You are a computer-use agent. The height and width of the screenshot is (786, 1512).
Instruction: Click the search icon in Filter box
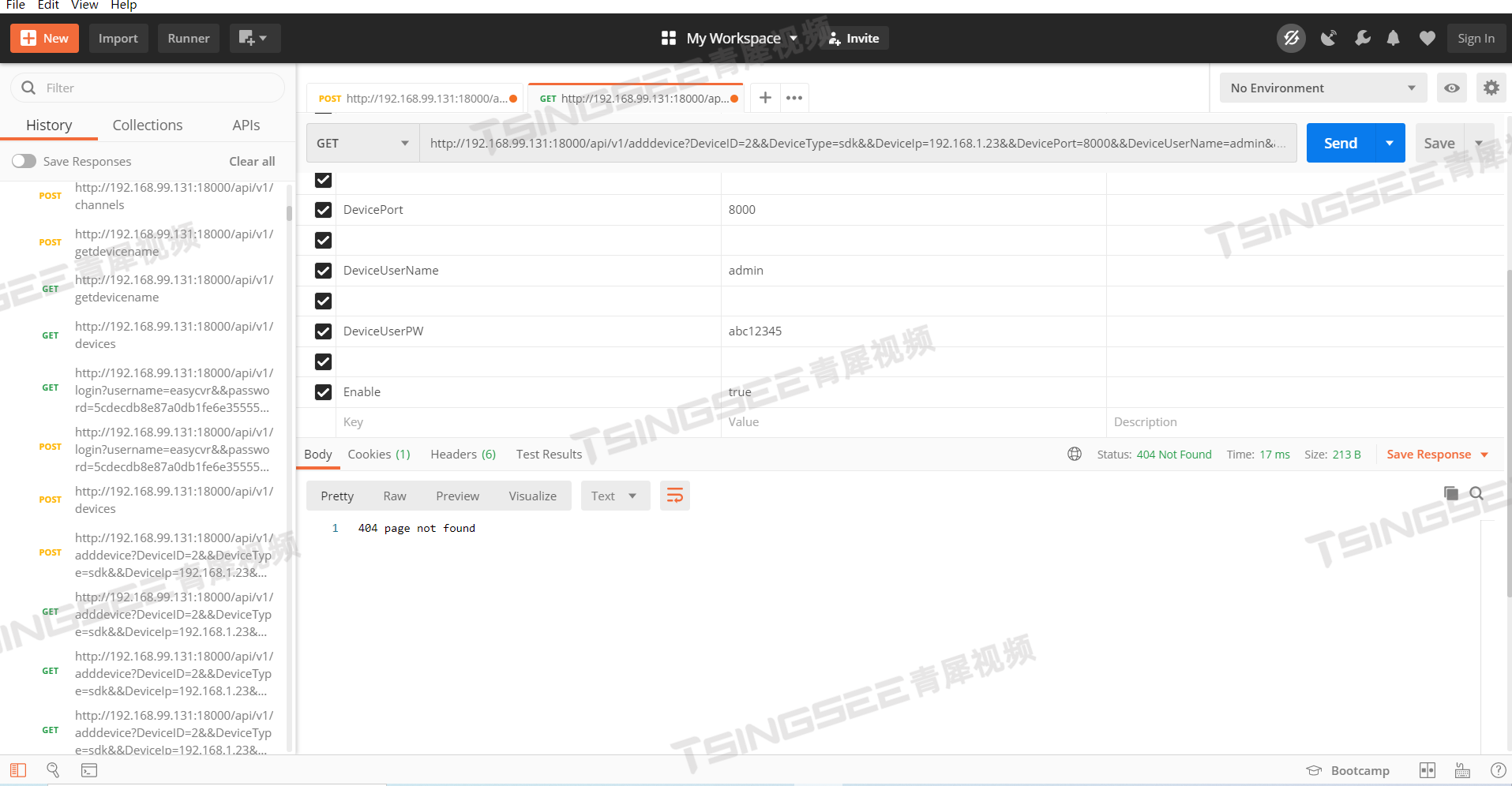[28, 88]
